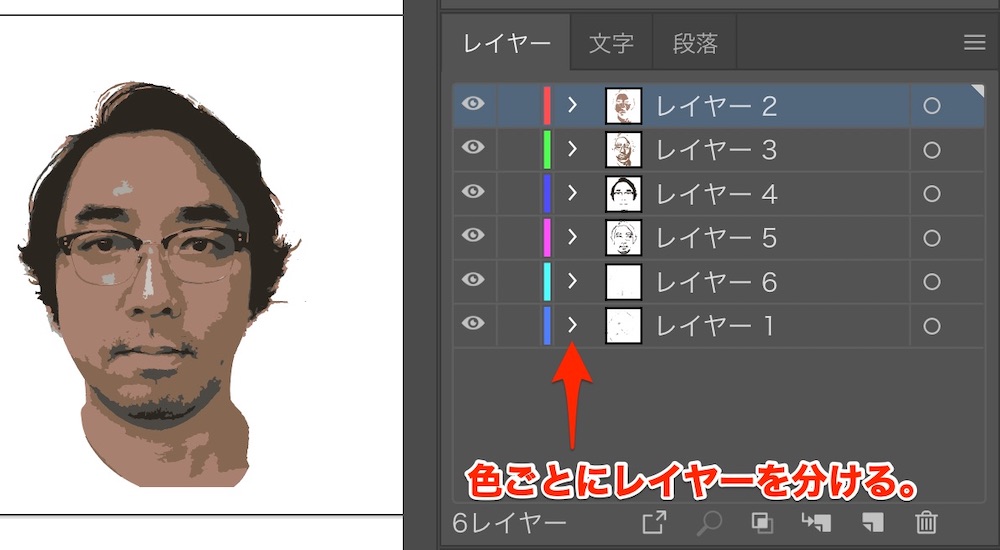Switch to the 文字 tab

(x=611, y=44)
